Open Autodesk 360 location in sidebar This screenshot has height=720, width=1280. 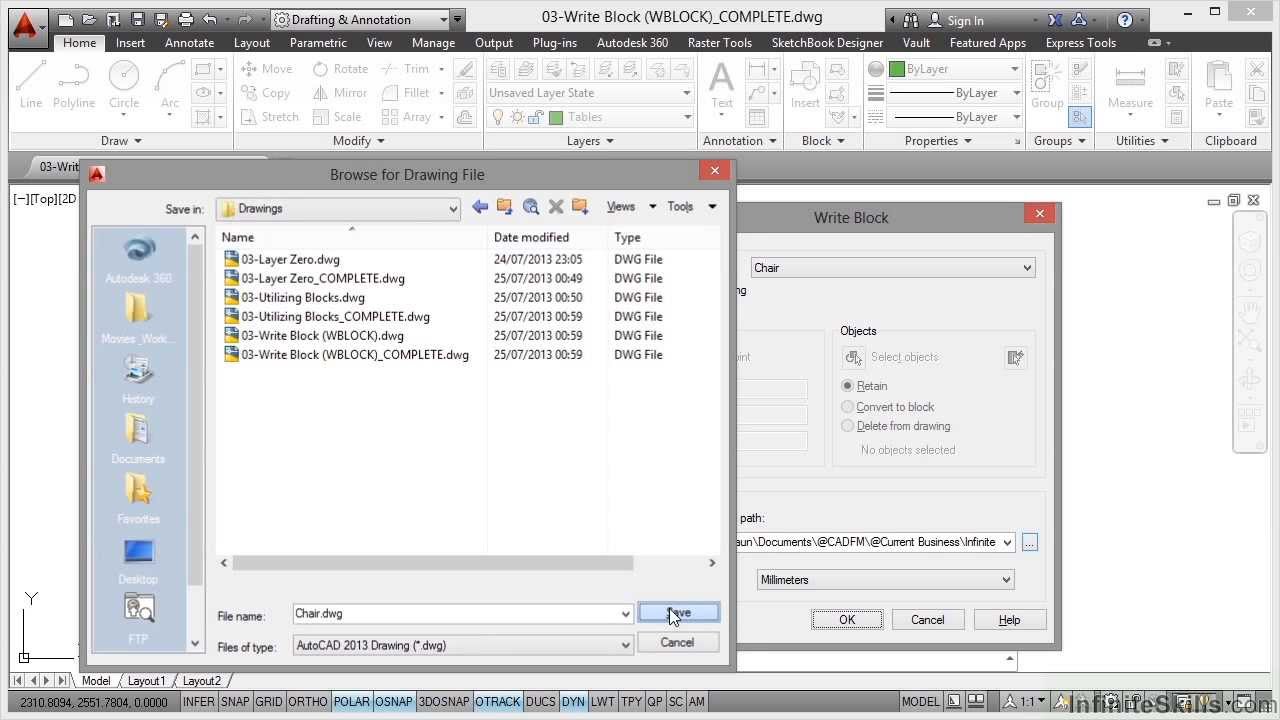coord(138,260)
